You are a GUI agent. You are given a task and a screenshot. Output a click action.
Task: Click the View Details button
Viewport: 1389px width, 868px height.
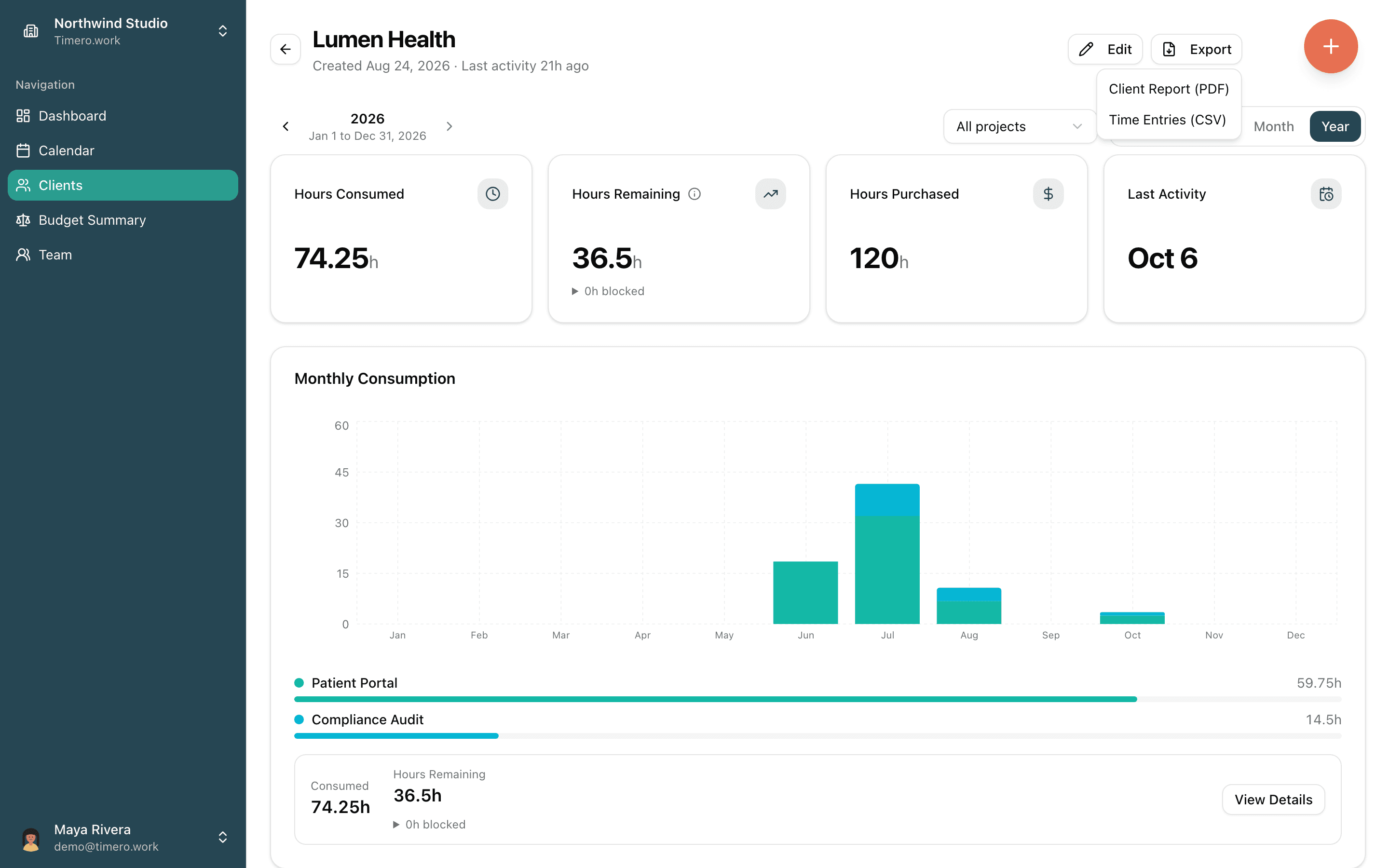[x=1273, y=800]
